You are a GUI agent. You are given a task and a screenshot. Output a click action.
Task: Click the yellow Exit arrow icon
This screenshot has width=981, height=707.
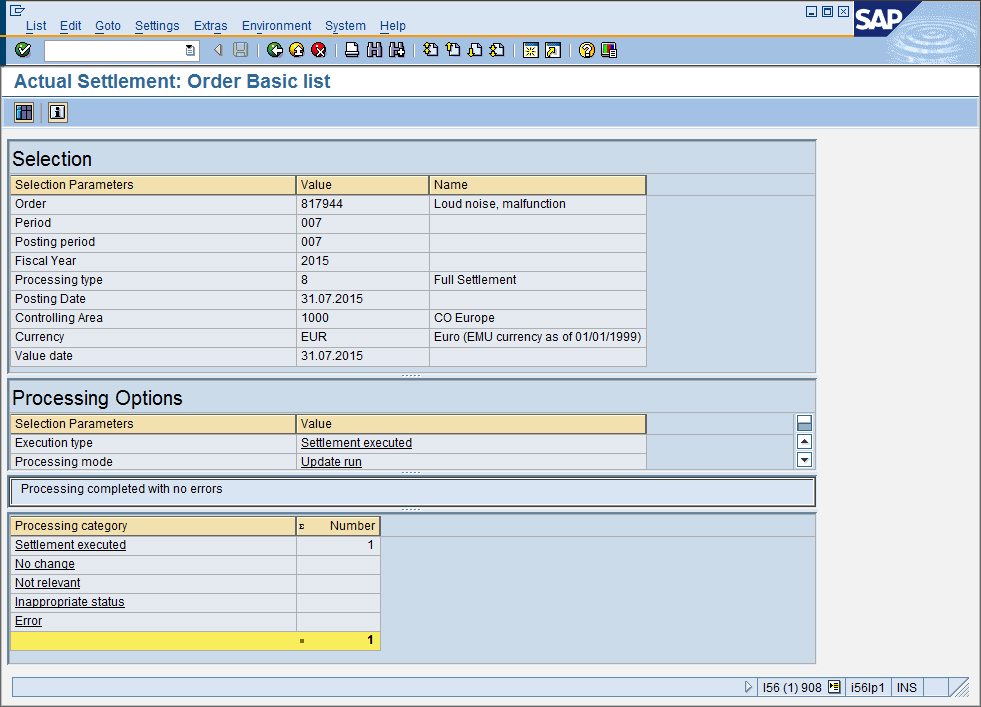[297, 50]
